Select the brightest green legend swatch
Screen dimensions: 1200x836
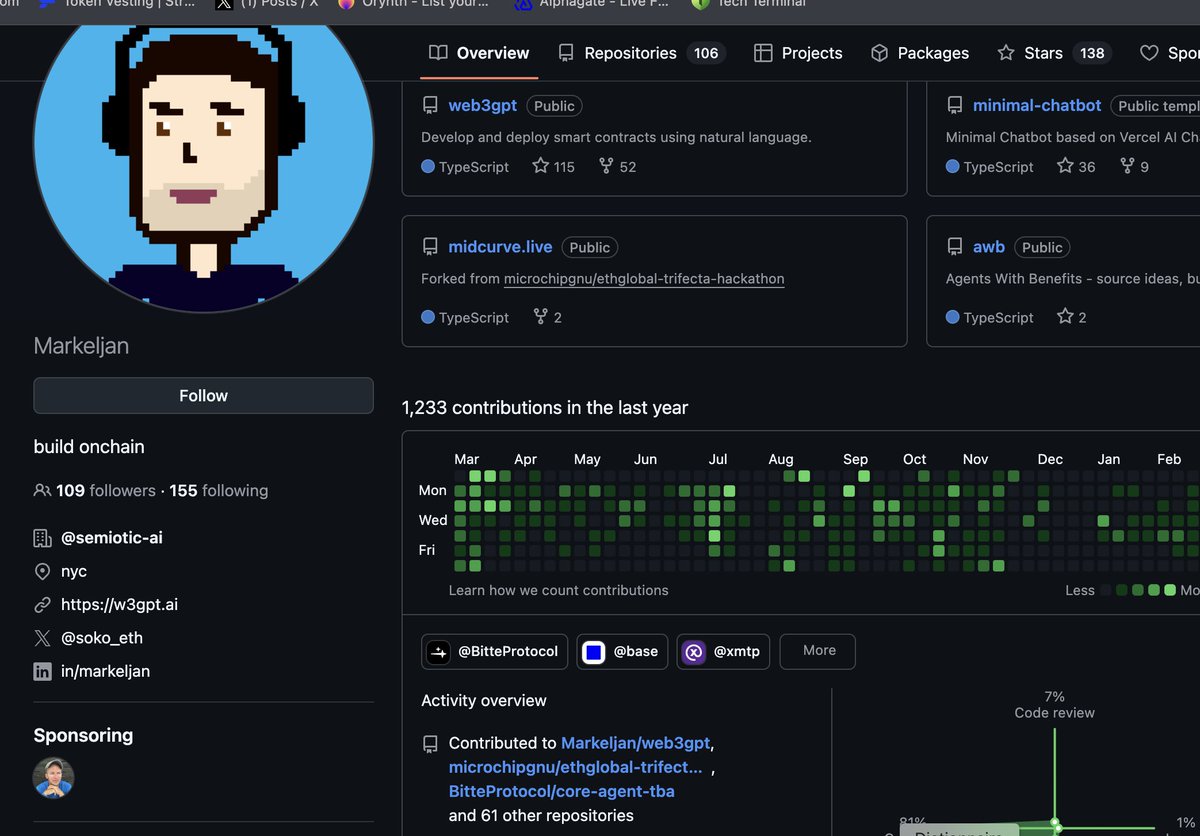point(1170,590)
